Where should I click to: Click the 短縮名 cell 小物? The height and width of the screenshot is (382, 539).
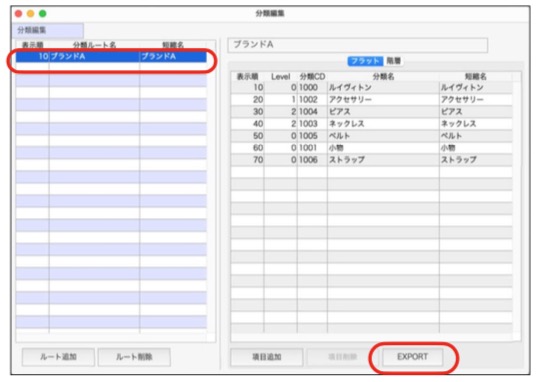click(476, 148)
